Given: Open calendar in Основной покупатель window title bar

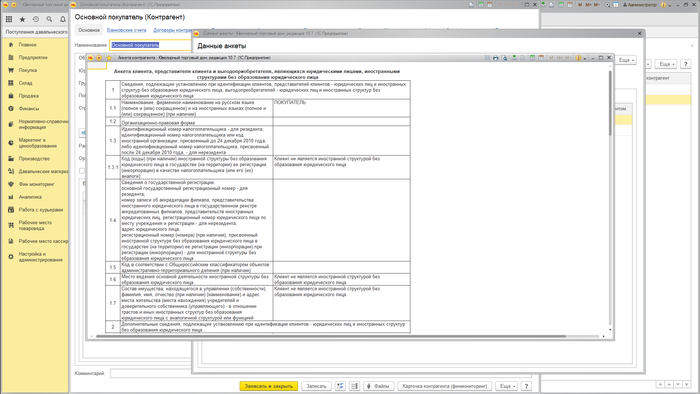Looking at the screenshot, I should (x=490, y=4).
